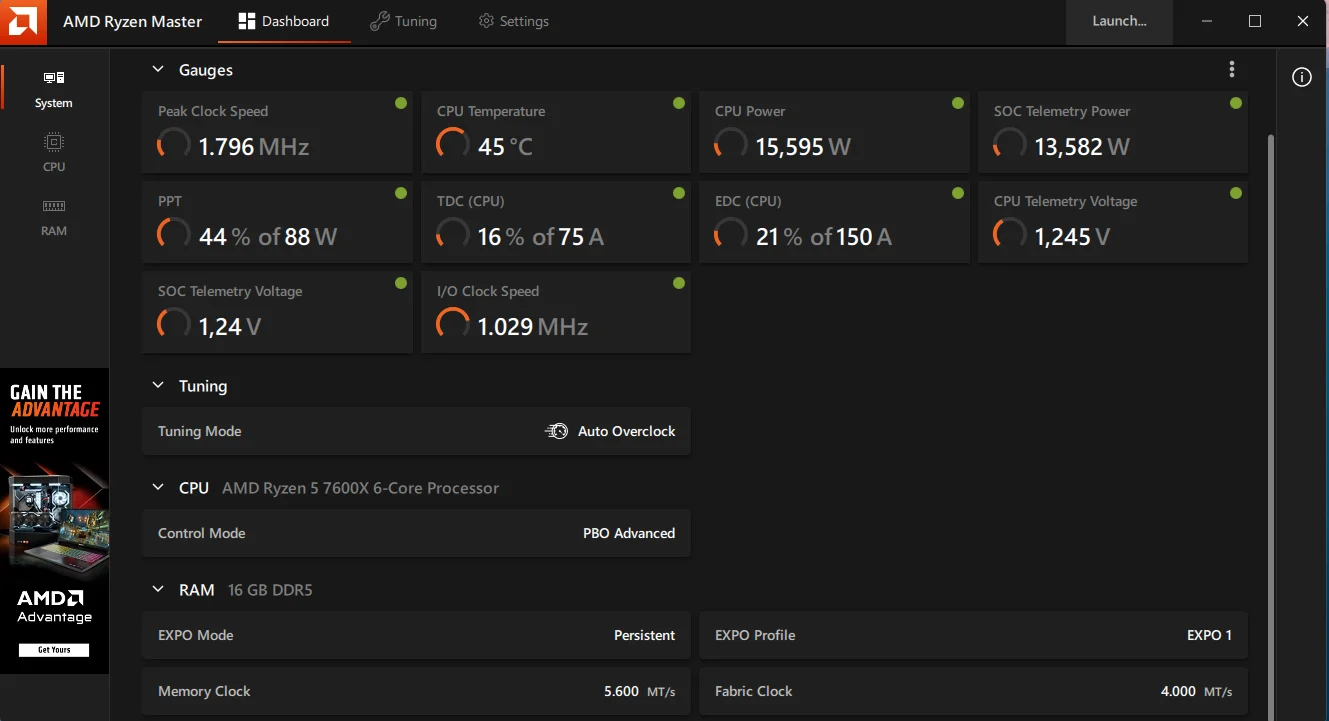This screenshot has height=721, width=1329.
Task: Click the CPU Power gauge dial
Action: click(x=731, y=145)
